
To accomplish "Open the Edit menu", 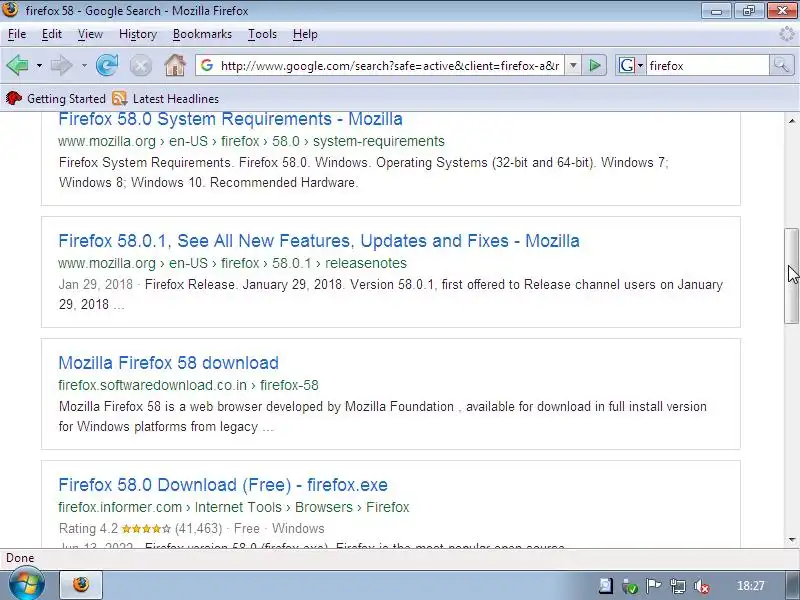I will click(52, 34).
